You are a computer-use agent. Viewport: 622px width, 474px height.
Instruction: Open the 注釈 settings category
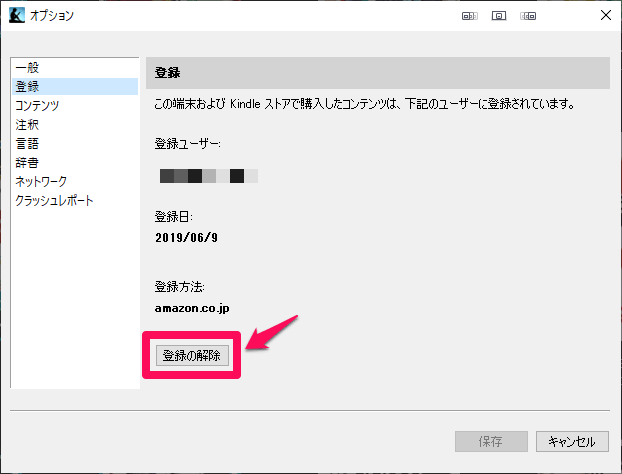click(x=75, y=125)
